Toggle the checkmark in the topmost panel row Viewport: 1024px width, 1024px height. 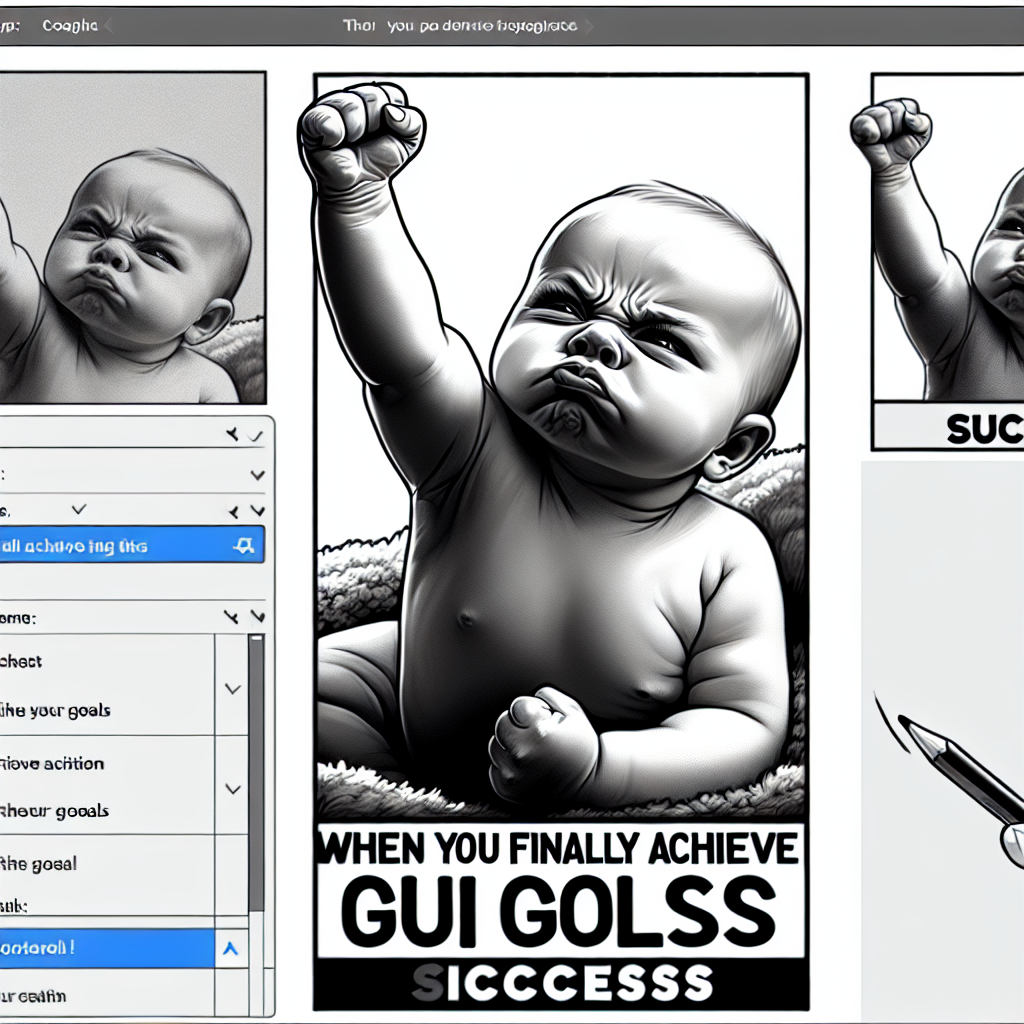255,436
